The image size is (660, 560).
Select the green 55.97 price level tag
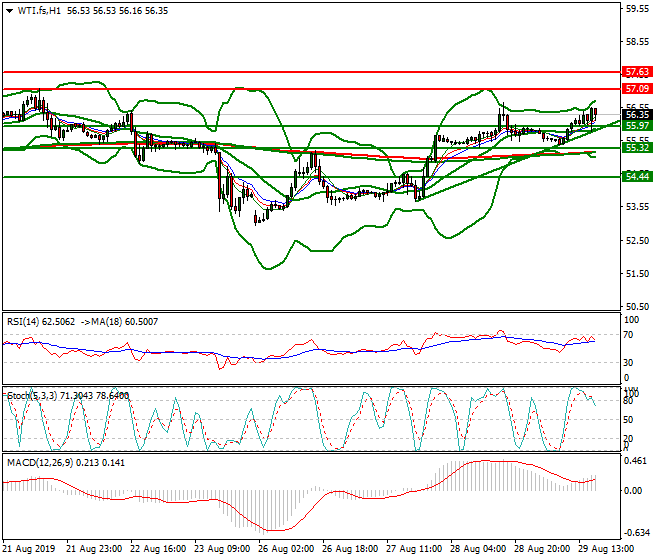637,126
